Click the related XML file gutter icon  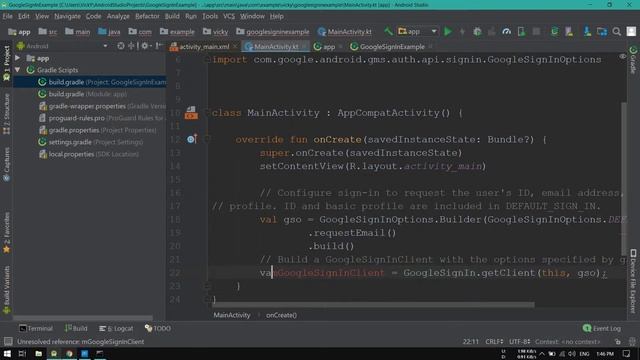click(x=191, y=113)
